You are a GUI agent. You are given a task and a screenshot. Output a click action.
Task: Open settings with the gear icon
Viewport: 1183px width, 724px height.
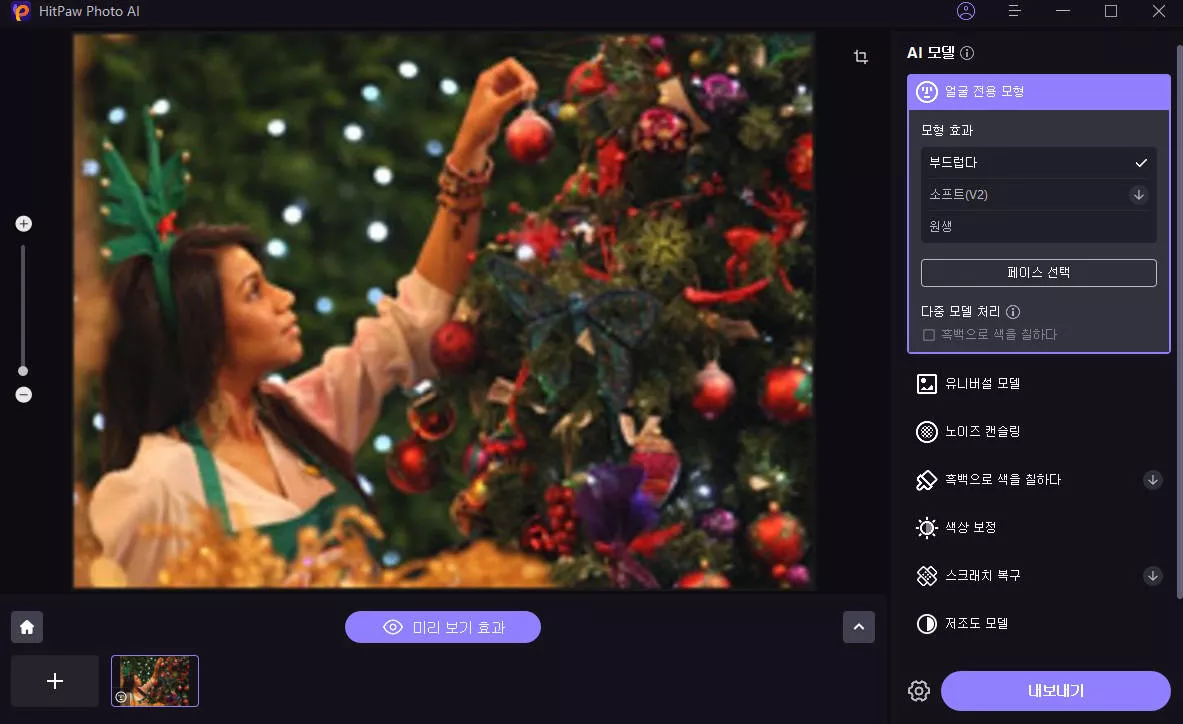pyautogui.click(x=919, y=691)
